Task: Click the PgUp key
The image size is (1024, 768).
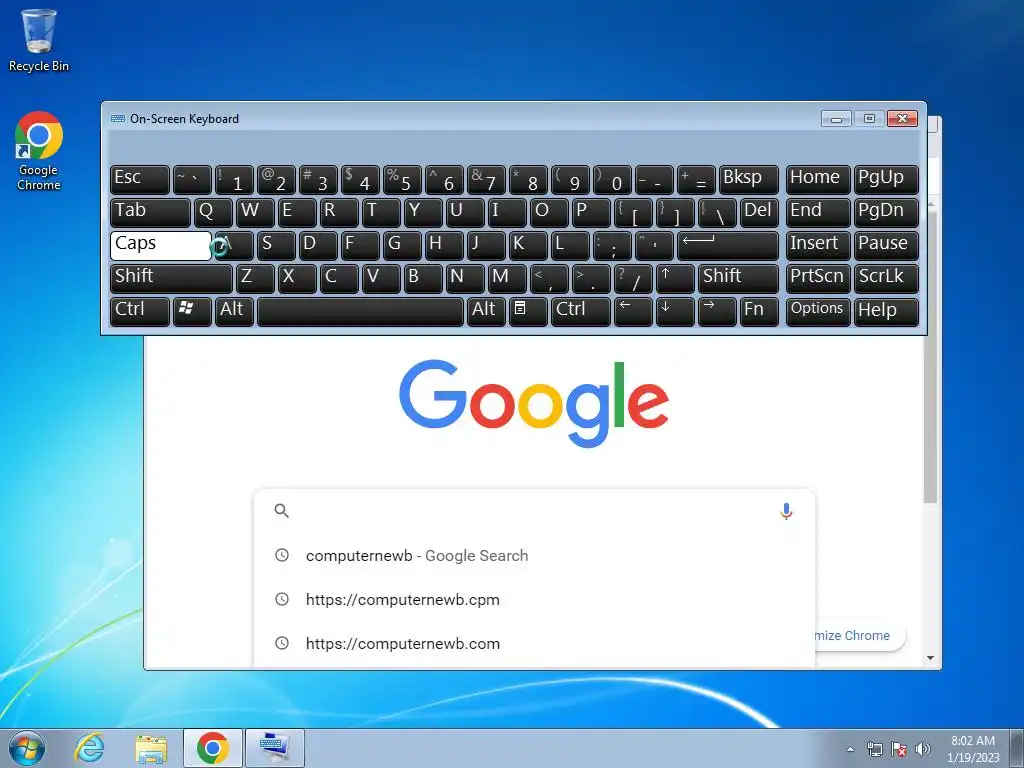Action: 886,180
